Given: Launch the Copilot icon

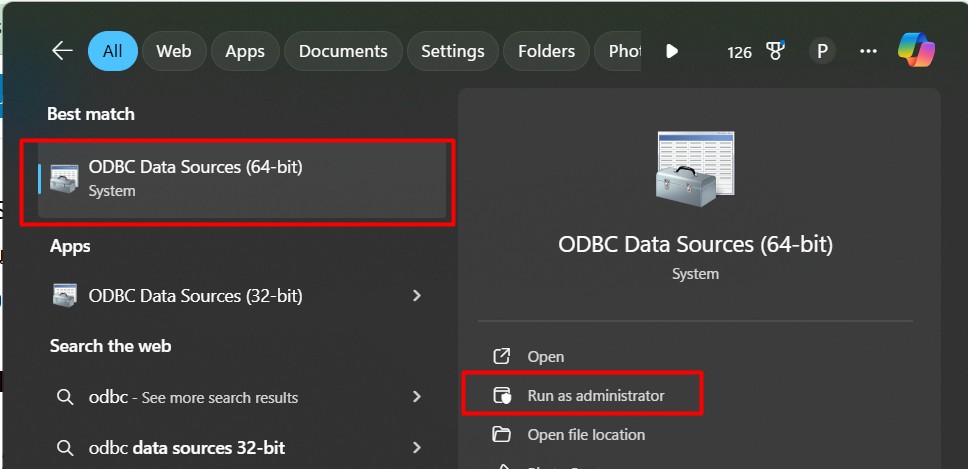Looking at the screenshot, I should (916, 51).
